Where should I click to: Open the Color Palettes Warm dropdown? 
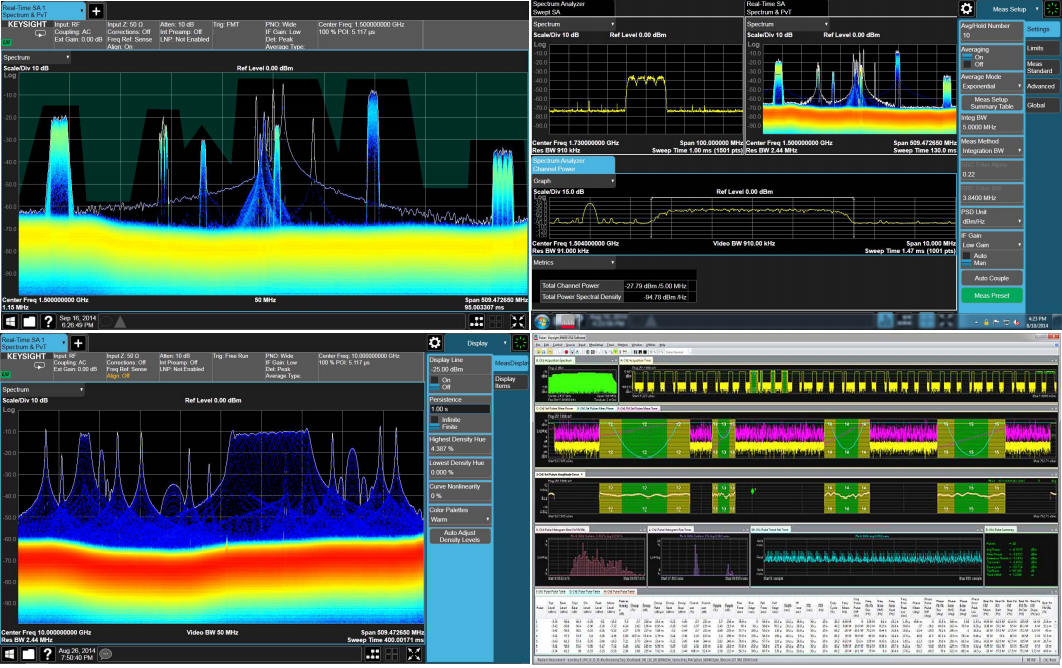pyautogui.click(x=459, y=520)
